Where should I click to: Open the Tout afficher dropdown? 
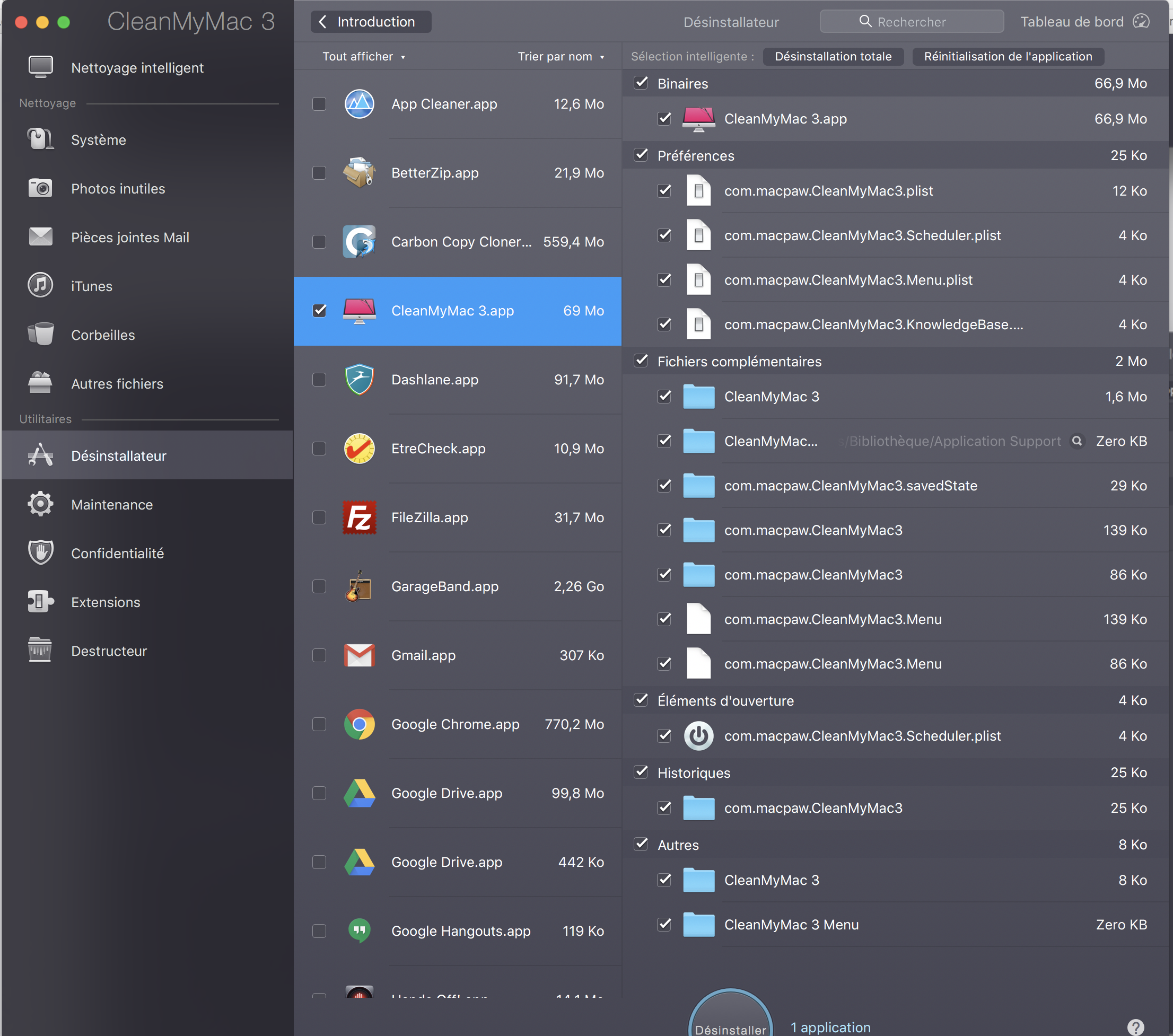363,56
